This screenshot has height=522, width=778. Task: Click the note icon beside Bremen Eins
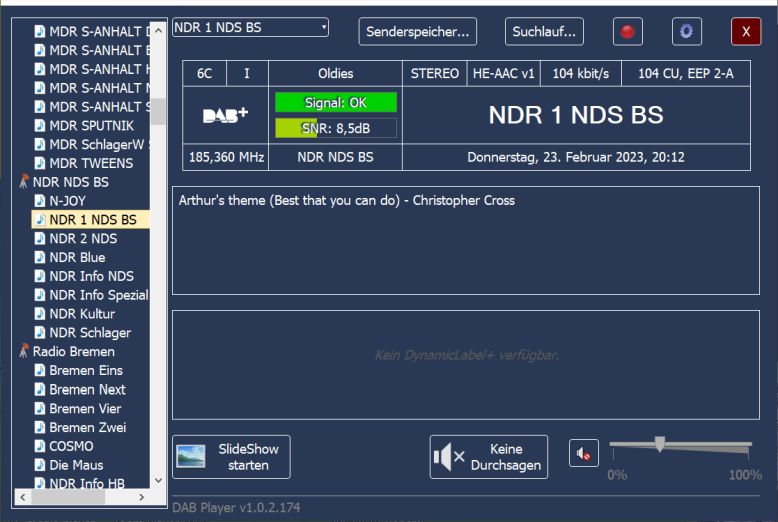(x=40, y=370)
